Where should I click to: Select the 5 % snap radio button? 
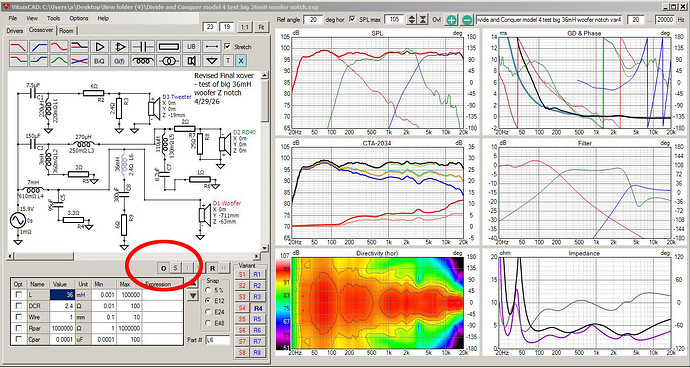click(x=208, y=290)
